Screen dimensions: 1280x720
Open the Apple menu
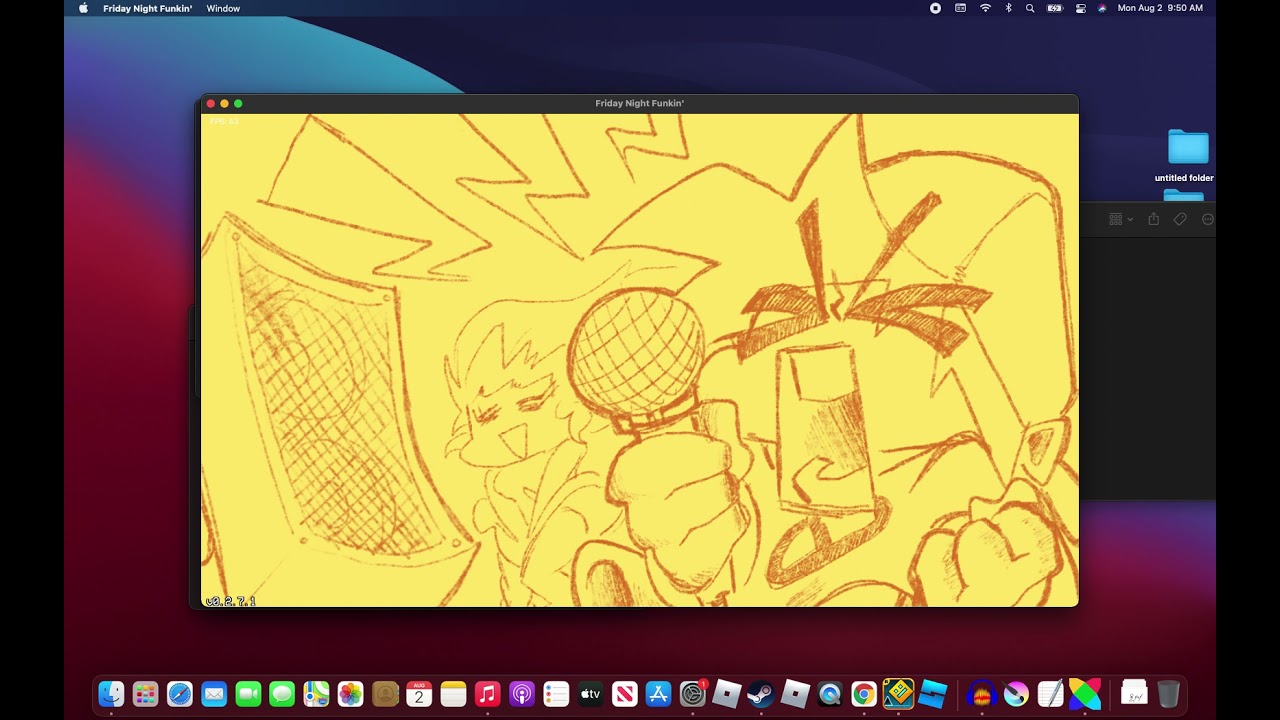click(83, 8)
